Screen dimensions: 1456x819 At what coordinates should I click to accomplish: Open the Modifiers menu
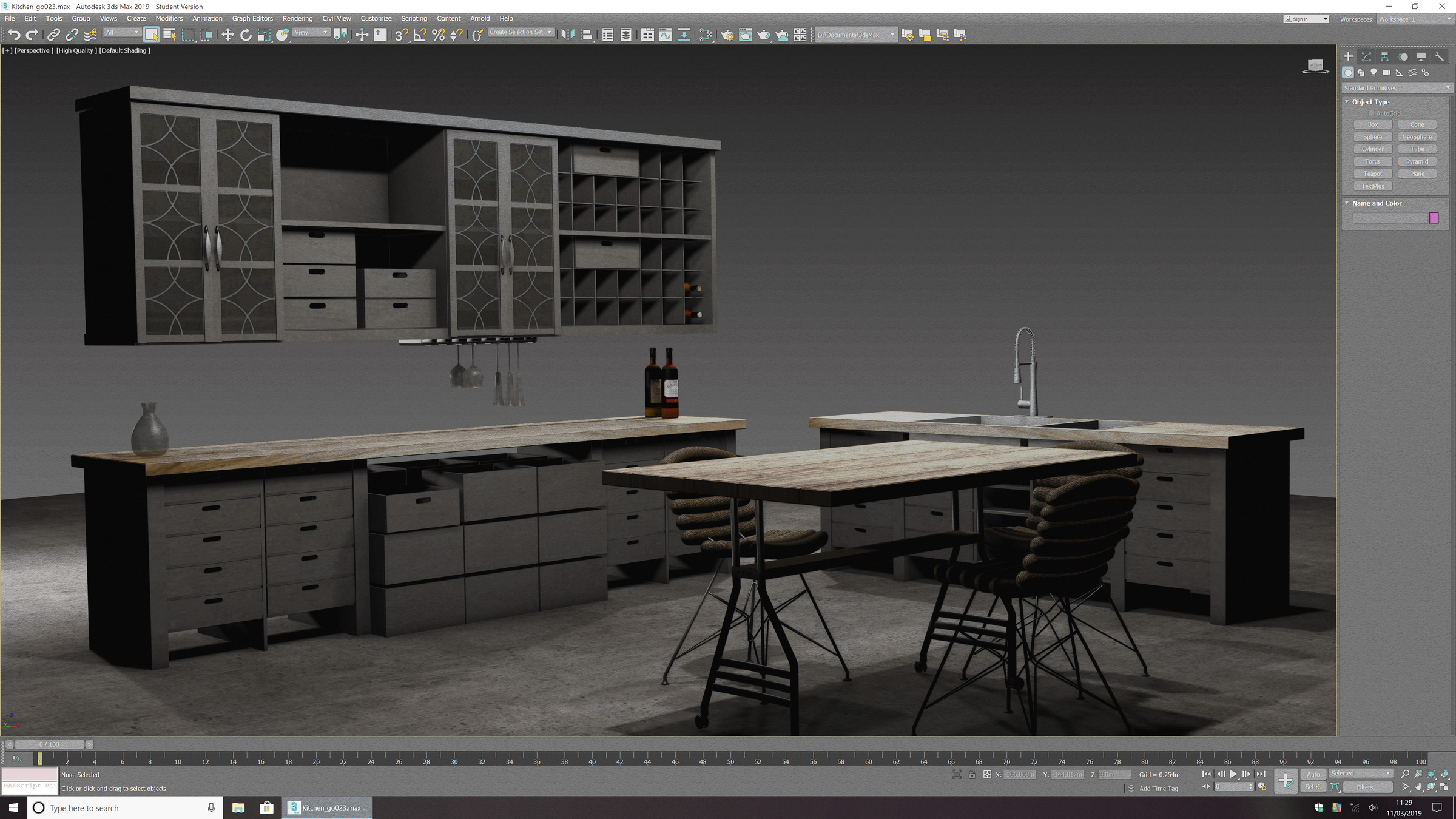click(169, 18)
